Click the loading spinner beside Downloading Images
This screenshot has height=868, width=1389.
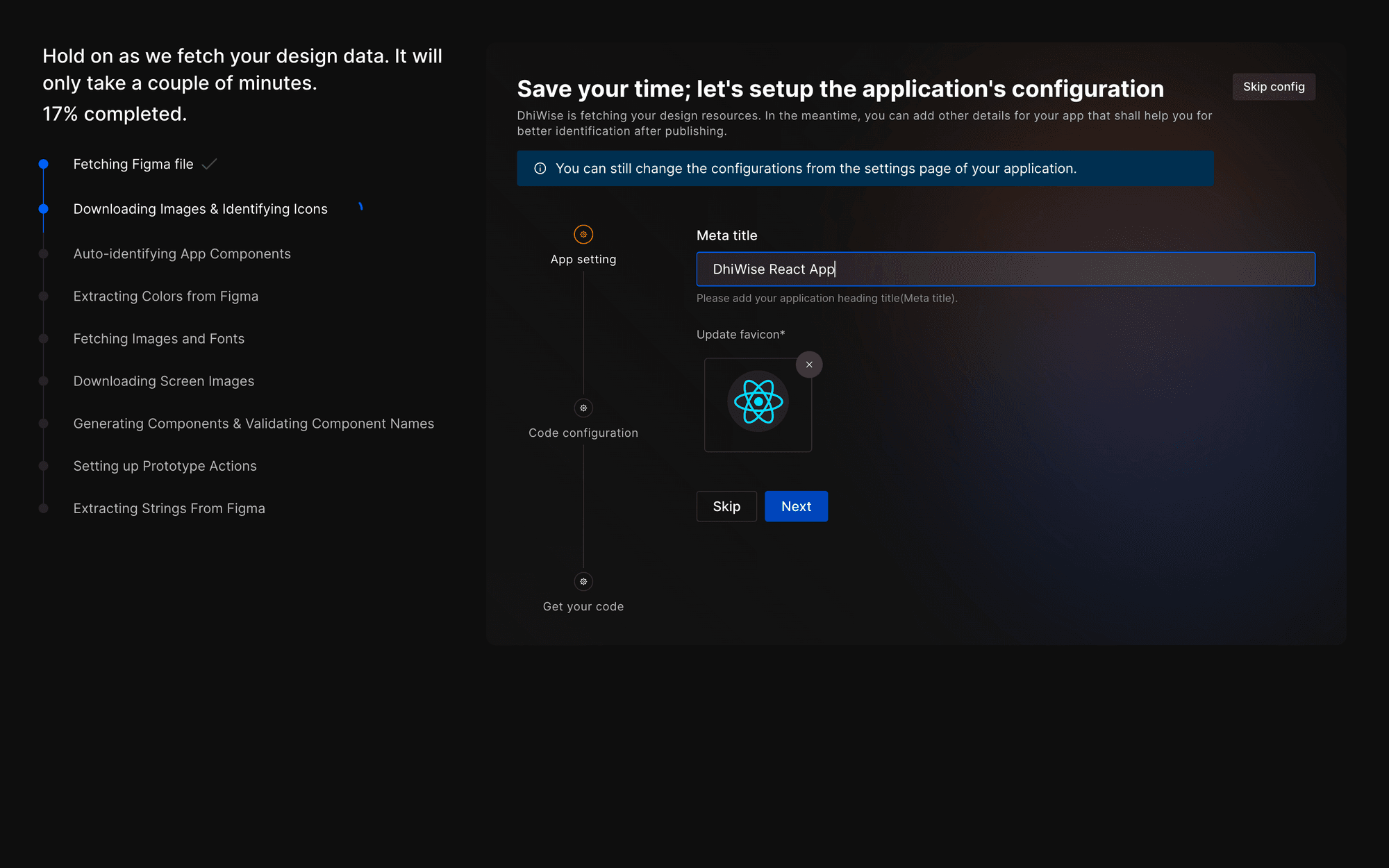[x=360, y=207]
